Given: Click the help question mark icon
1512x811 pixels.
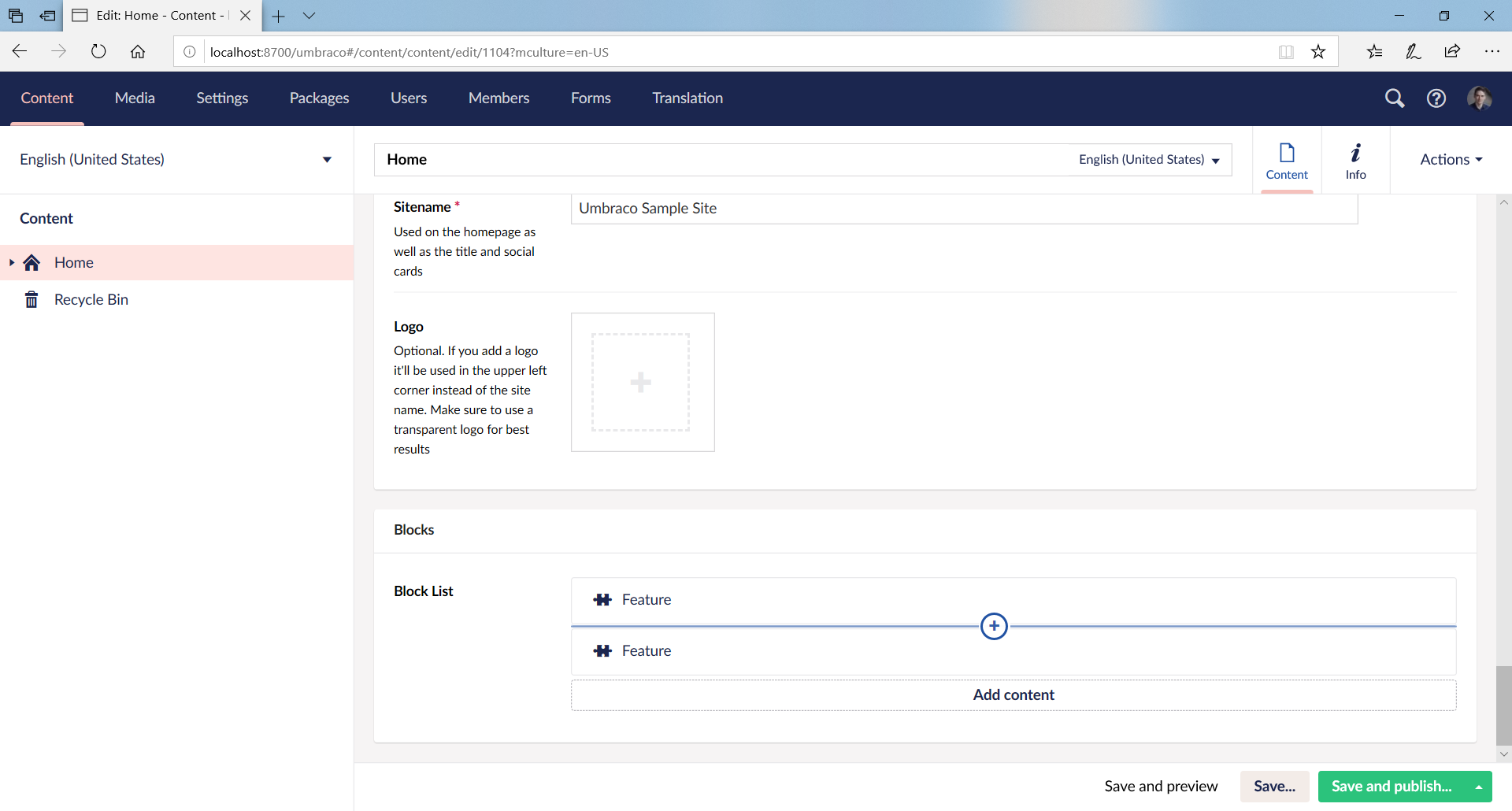Looking at the screenshot, I should pos(1436,98).
